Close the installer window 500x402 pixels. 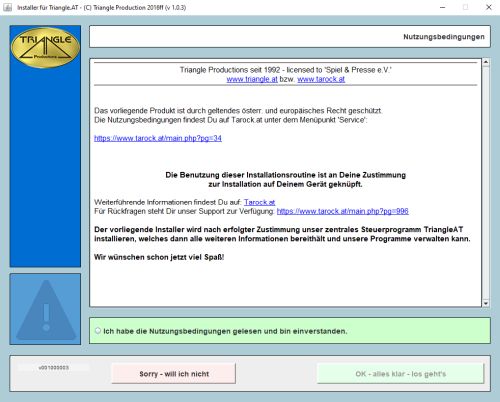click(x=489, y=7)
